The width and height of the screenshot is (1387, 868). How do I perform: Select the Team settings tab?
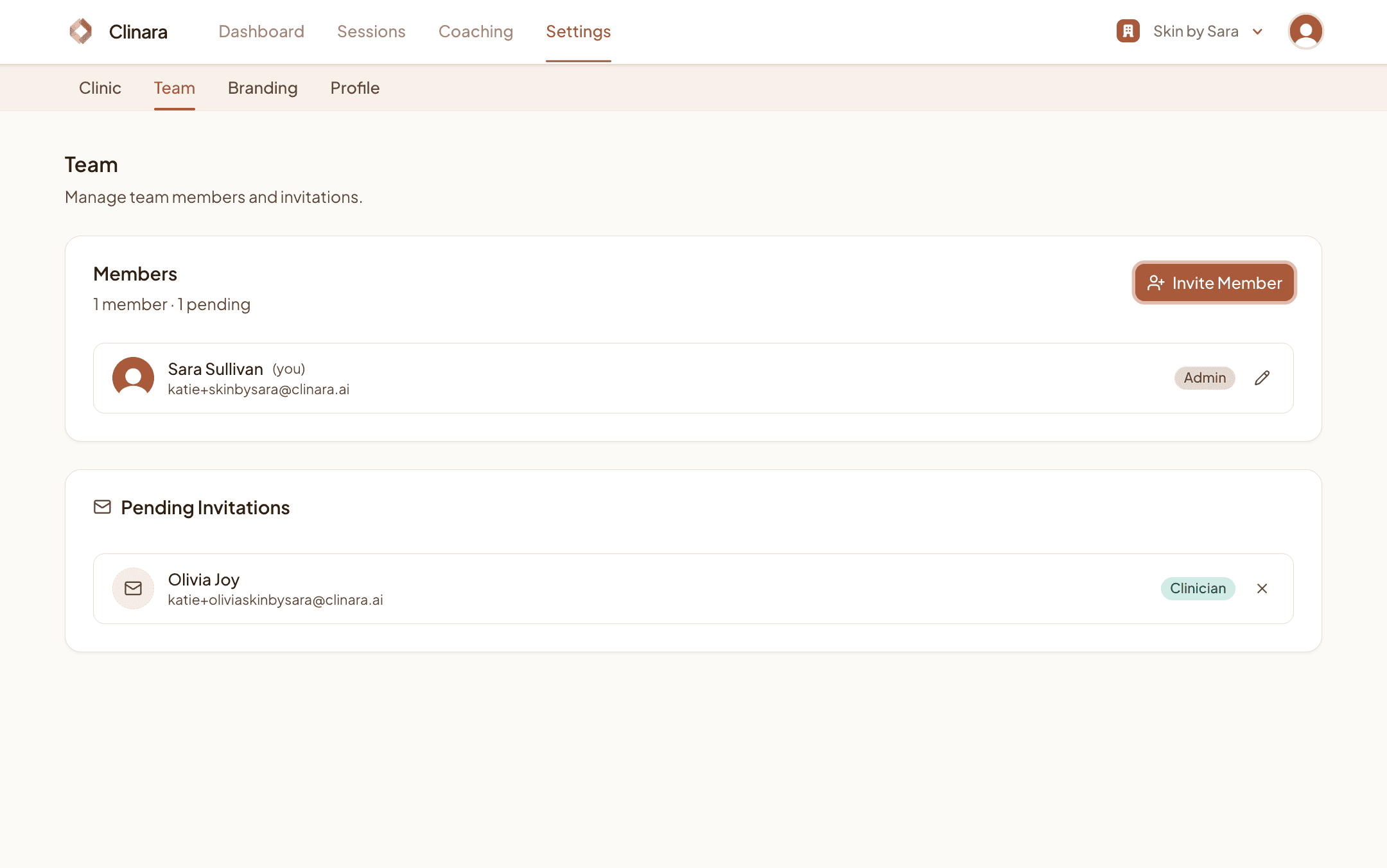point(175,88)
